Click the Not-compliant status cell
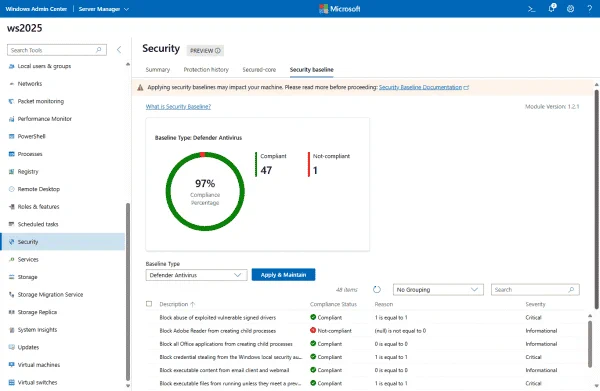 pos(331,331)
